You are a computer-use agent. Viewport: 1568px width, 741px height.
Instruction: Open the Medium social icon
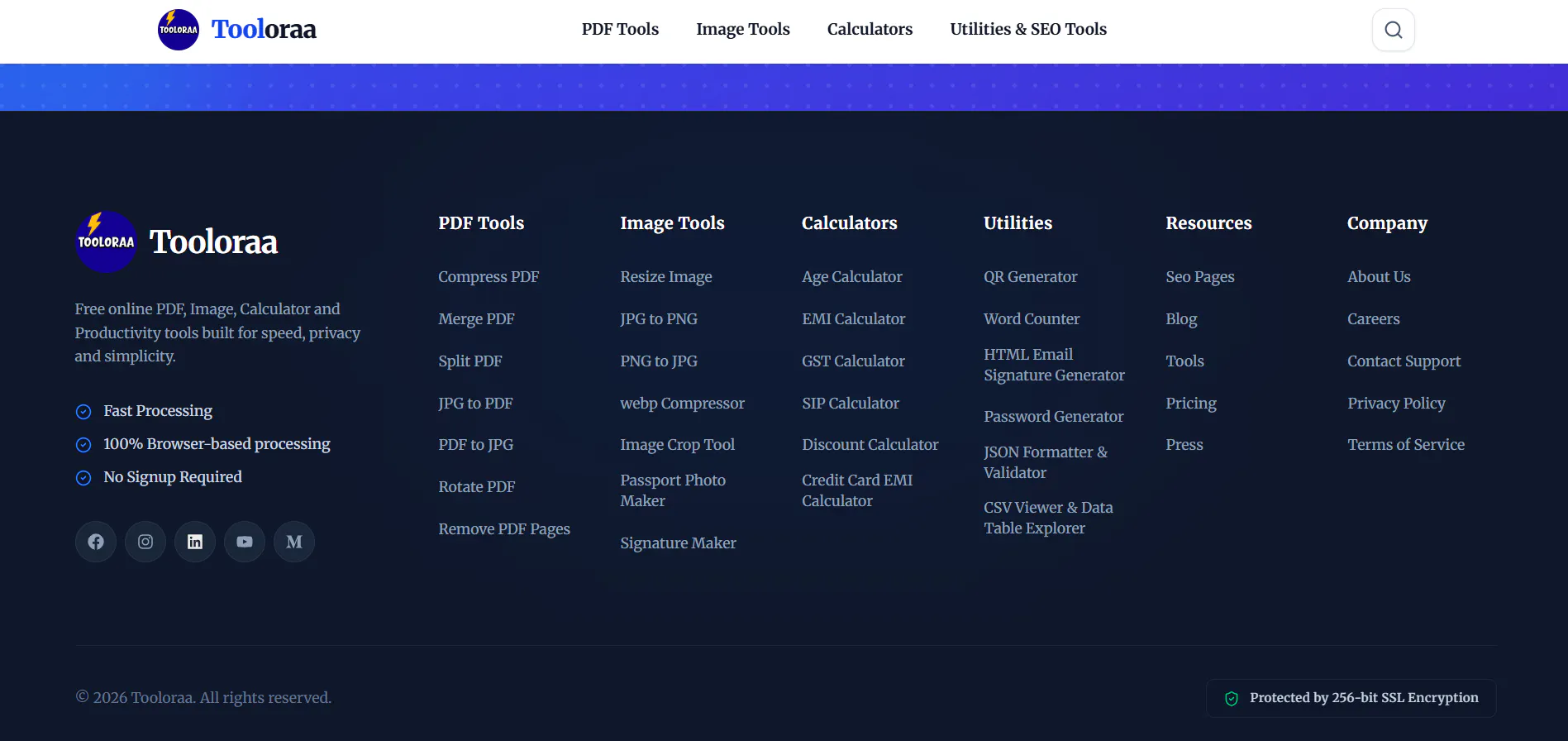pyautogui.click(x=294, y=542)
